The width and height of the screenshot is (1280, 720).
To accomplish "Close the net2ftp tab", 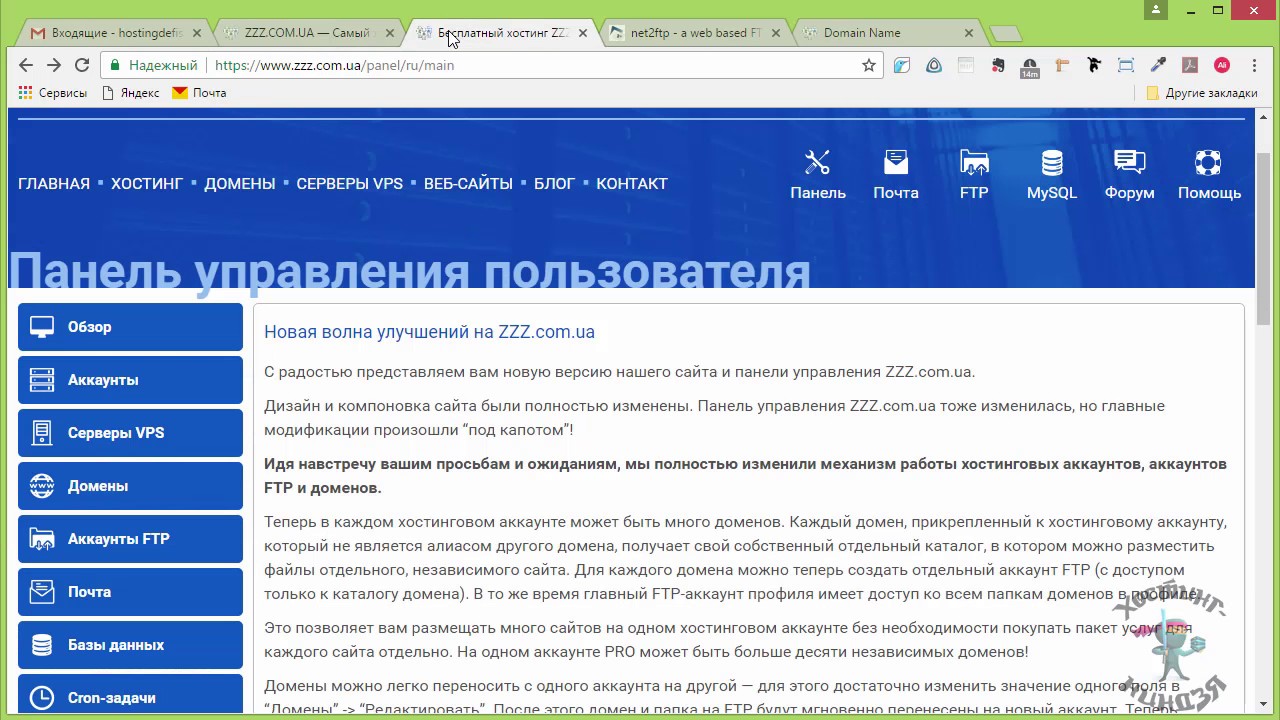I will tap(776, 33).
